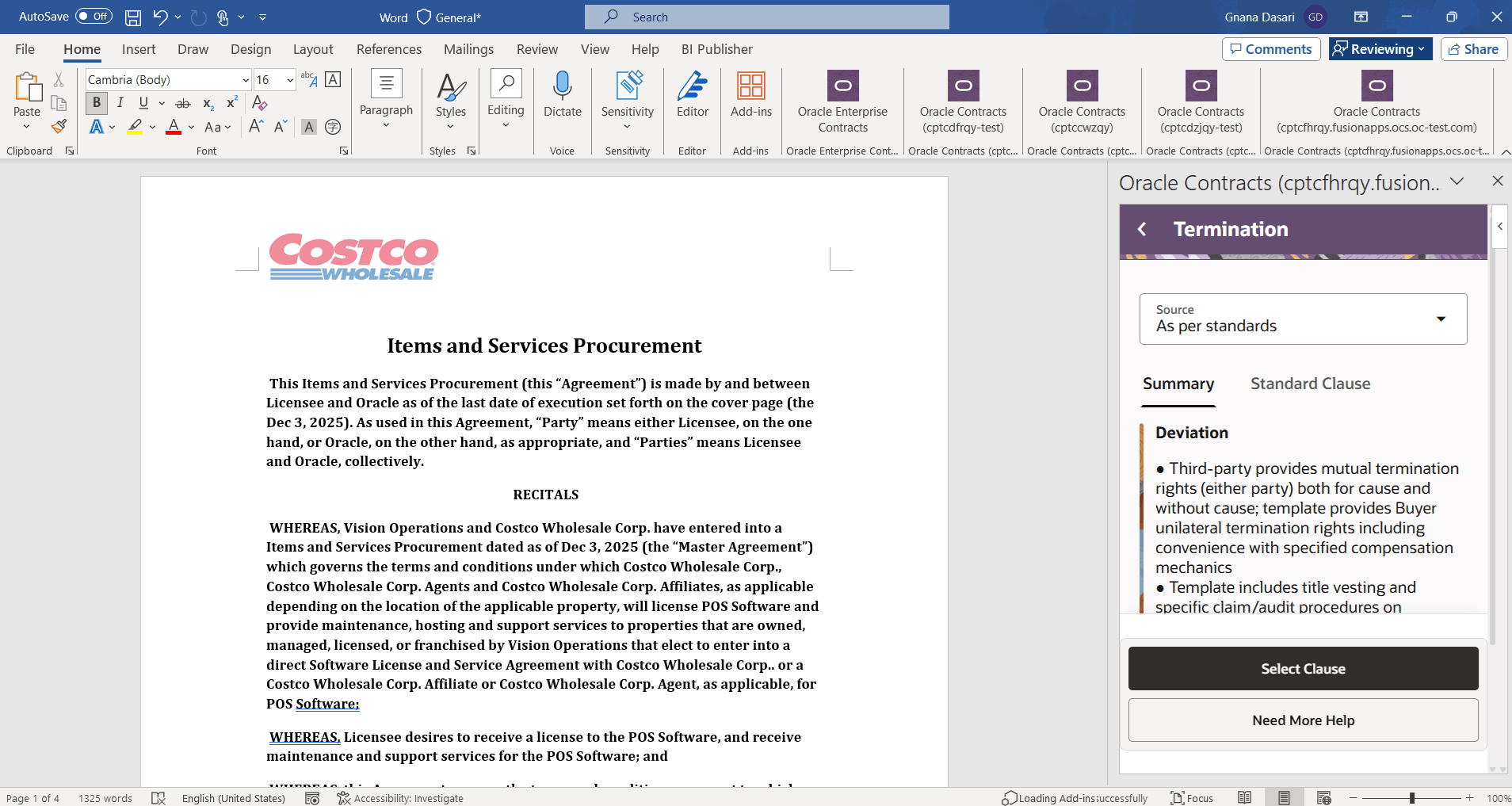
Task: Toggle Focus mode in status bar
Action: [x=1193, y=798]
